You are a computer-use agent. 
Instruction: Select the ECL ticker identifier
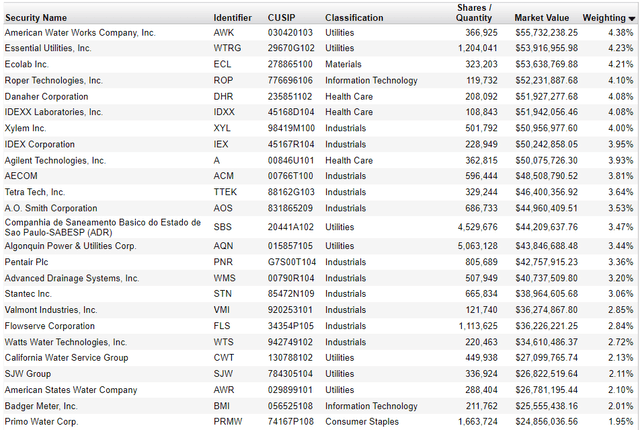[x=222, y=64]
